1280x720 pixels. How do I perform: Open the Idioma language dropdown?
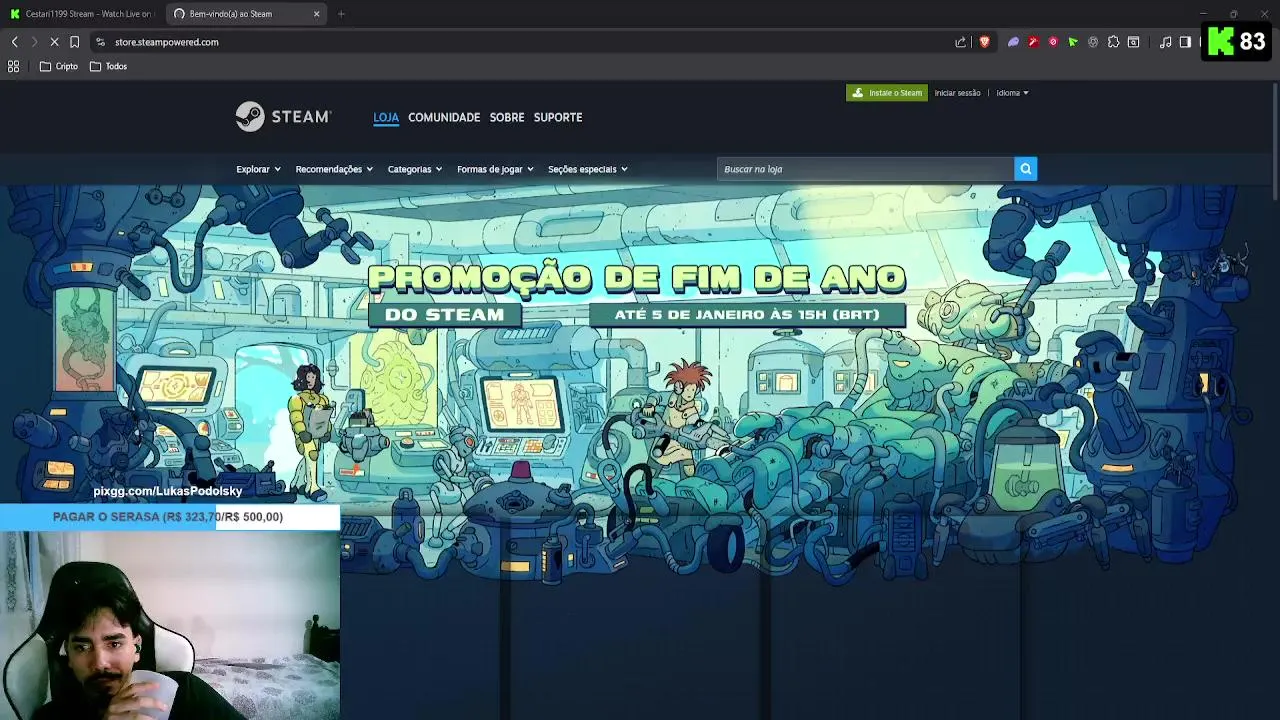1012,93
